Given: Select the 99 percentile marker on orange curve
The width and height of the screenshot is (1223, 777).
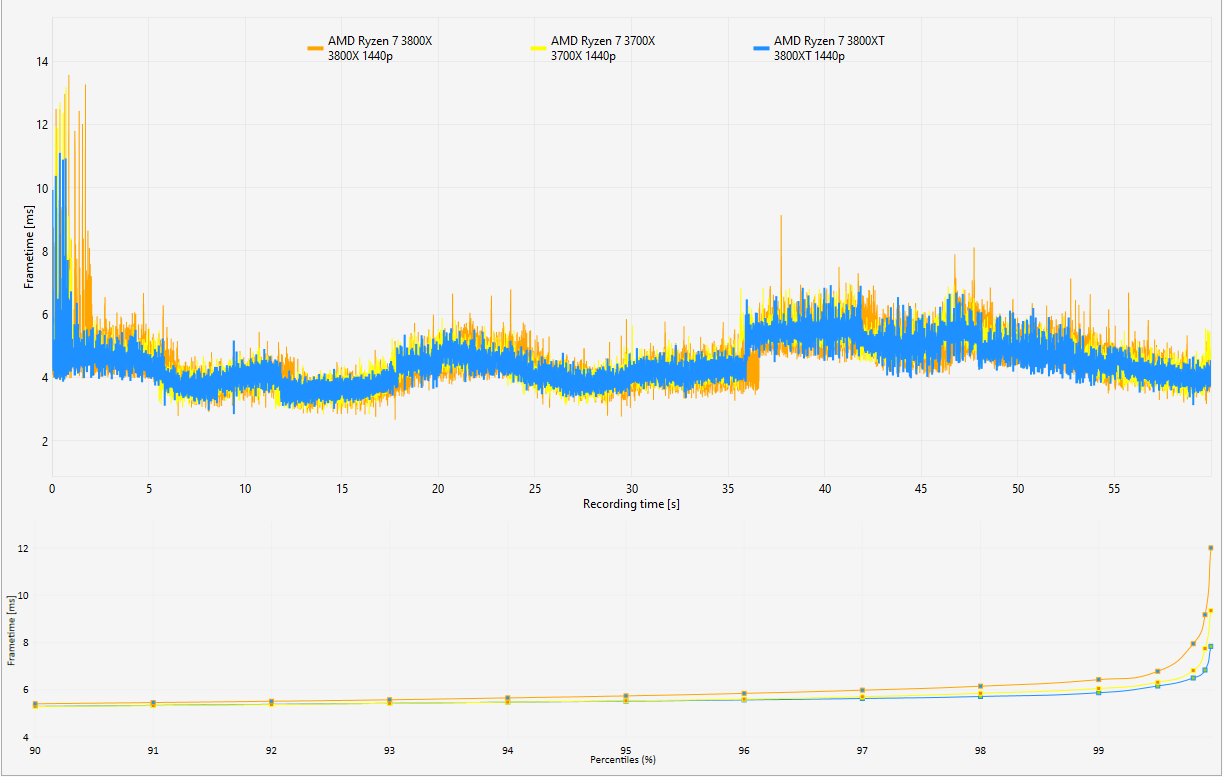Looking at the screenshot, I should [1099, 680].
